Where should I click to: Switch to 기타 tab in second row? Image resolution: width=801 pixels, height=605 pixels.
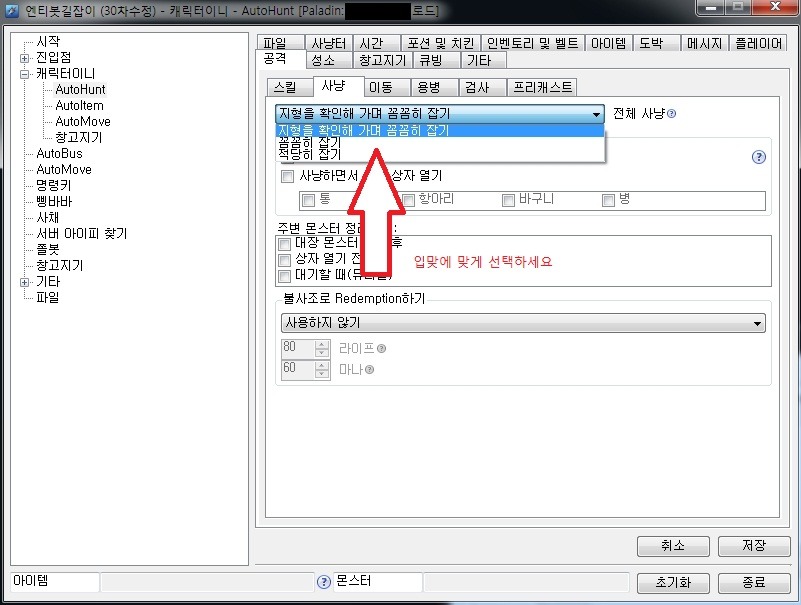click(x=483, y=60)
